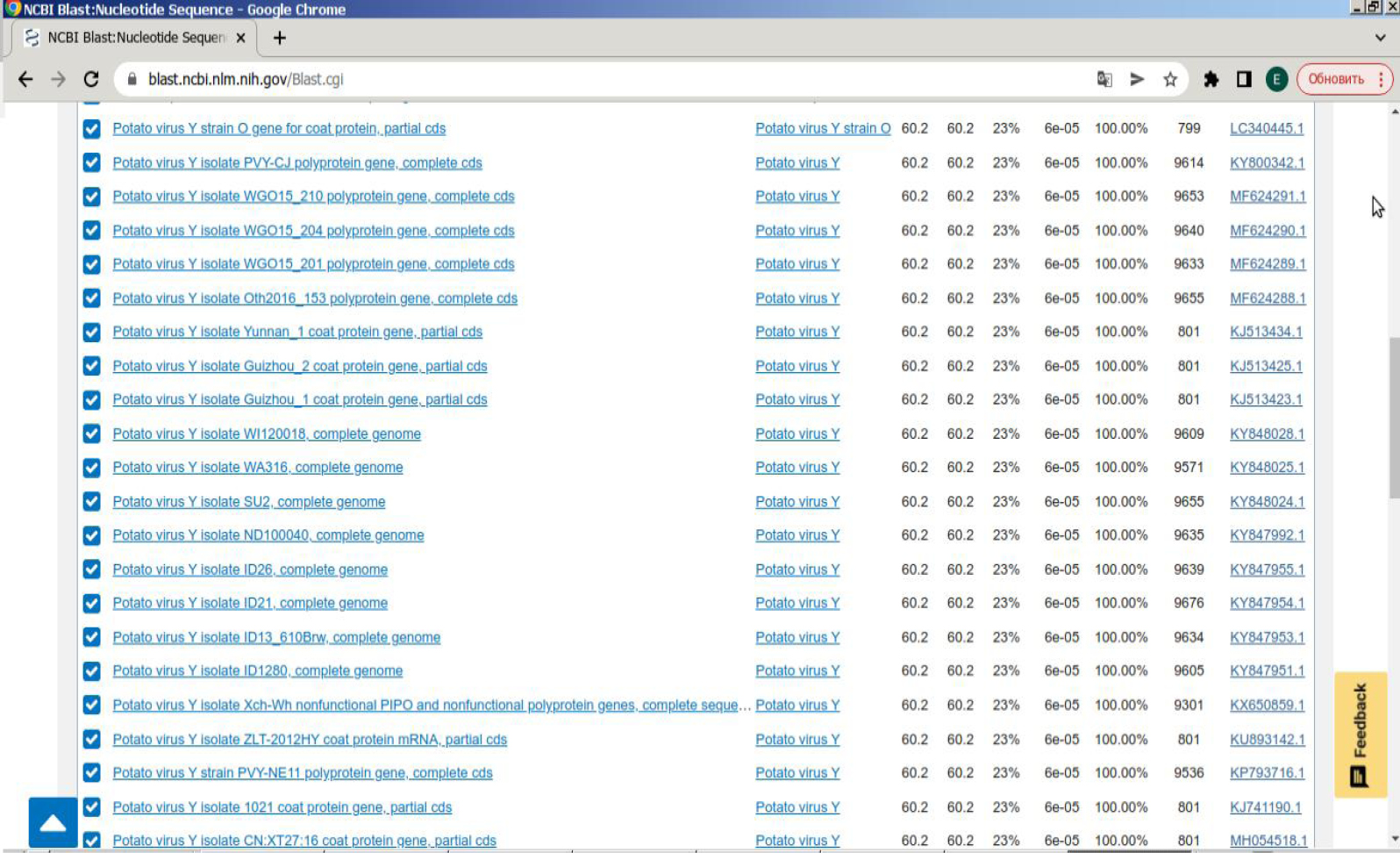This screenshot has height=853, width=1400.
Task: Open a new browser tab
Action: 279,38
